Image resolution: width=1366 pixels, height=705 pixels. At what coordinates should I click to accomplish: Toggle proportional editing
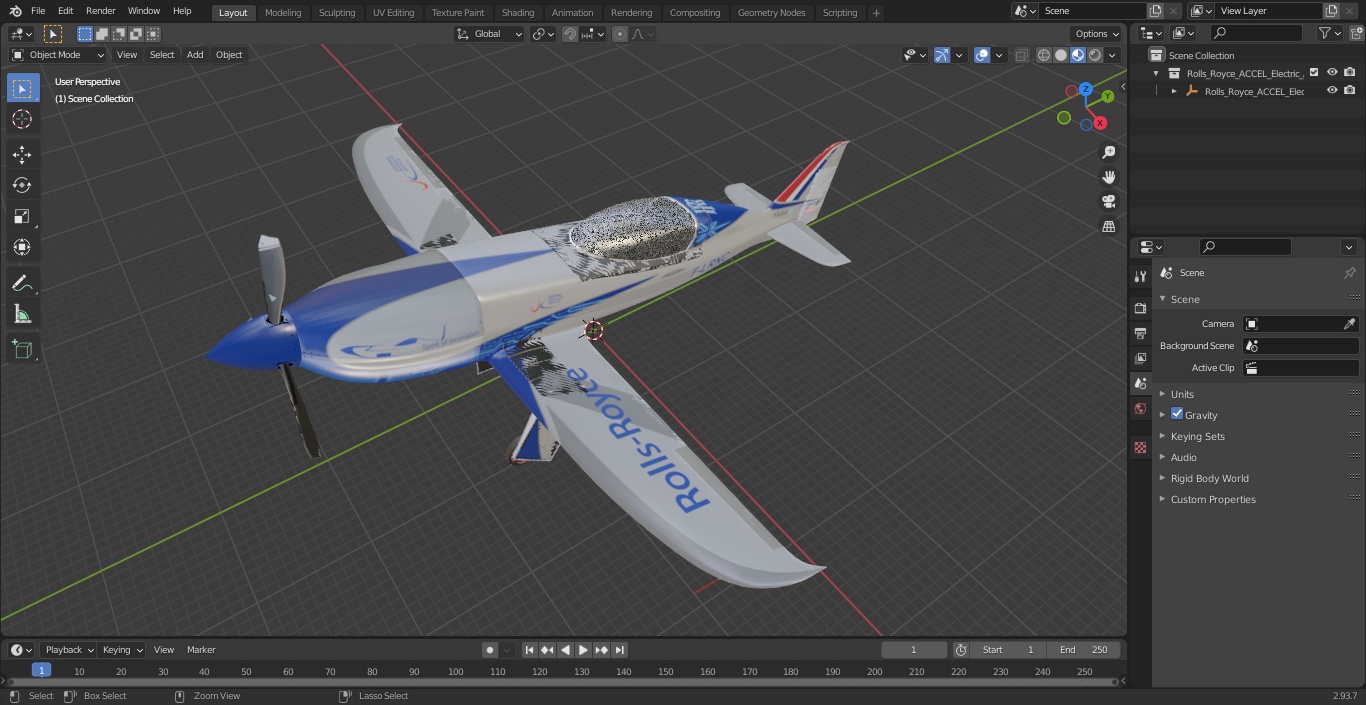[x=620, y=34]
